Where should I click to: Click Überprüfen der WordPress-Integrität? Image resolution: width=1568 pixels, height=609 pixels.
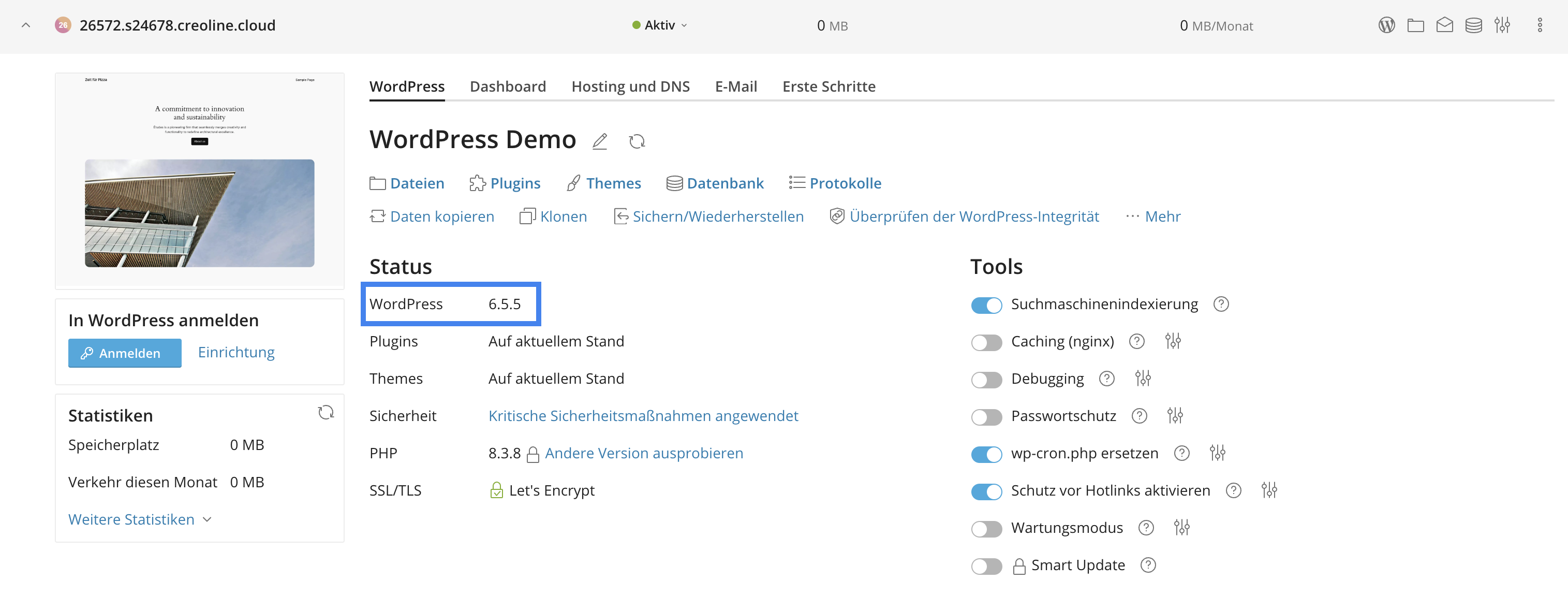[964, 217]
